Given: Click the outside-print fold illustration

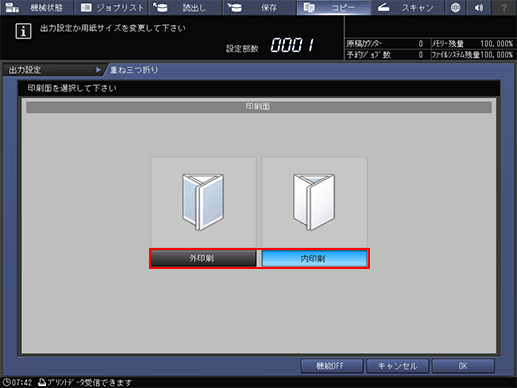Looking at the screenshot, I should (203, 202).
